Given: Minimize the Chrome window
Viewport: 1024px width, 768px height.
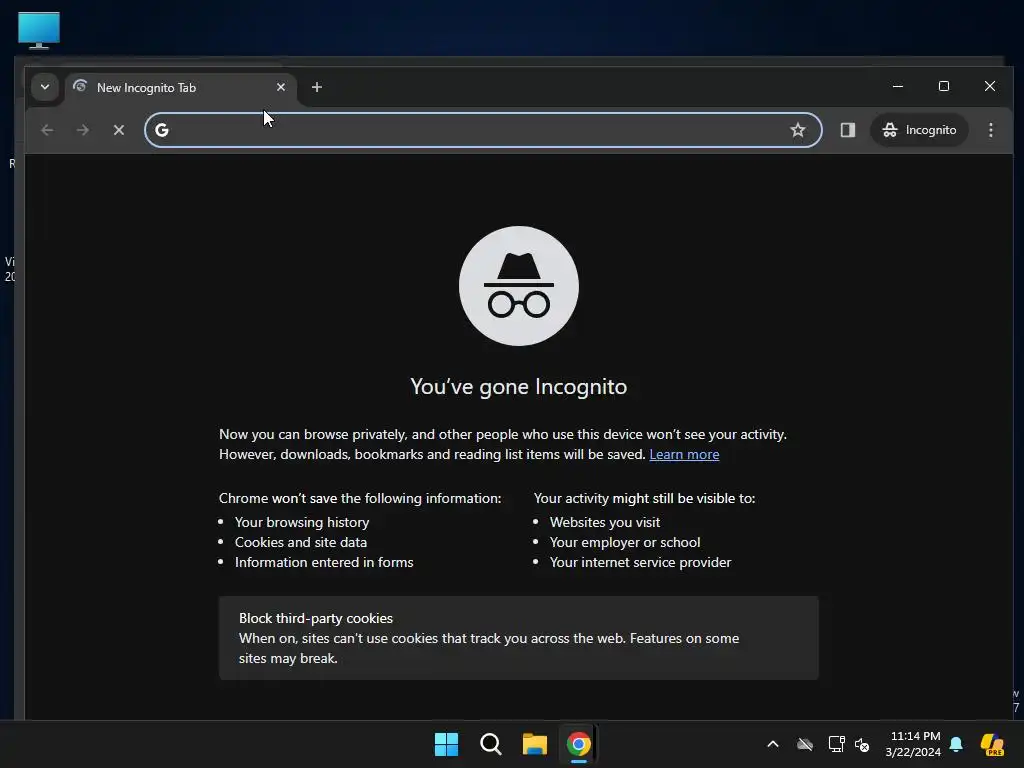Looking at the screenshot, I should tap(898, 86).
